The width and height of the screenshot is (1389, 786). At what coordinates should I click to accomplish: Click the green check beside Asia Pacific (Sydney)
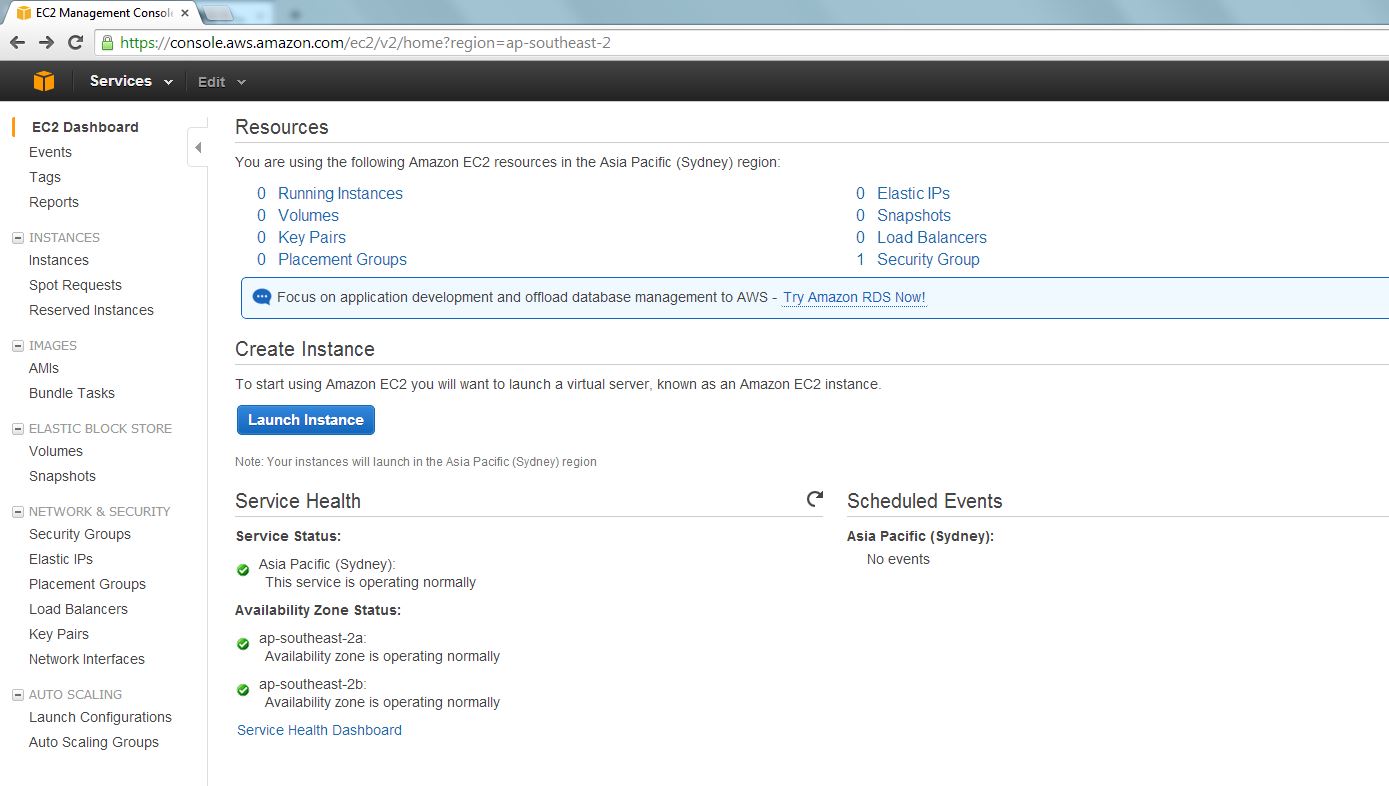(x=243, y=570)
